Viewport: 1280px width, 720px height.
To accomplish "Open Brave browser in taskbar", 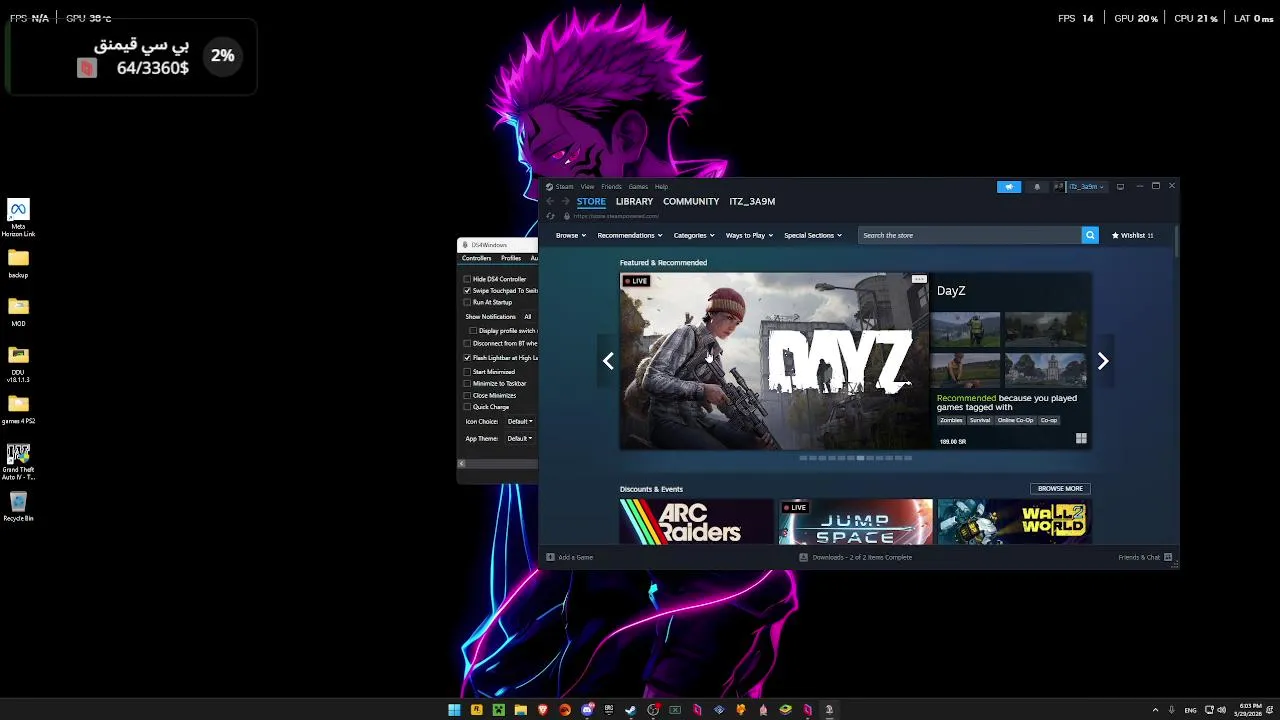I will click(x=543, y=710).
